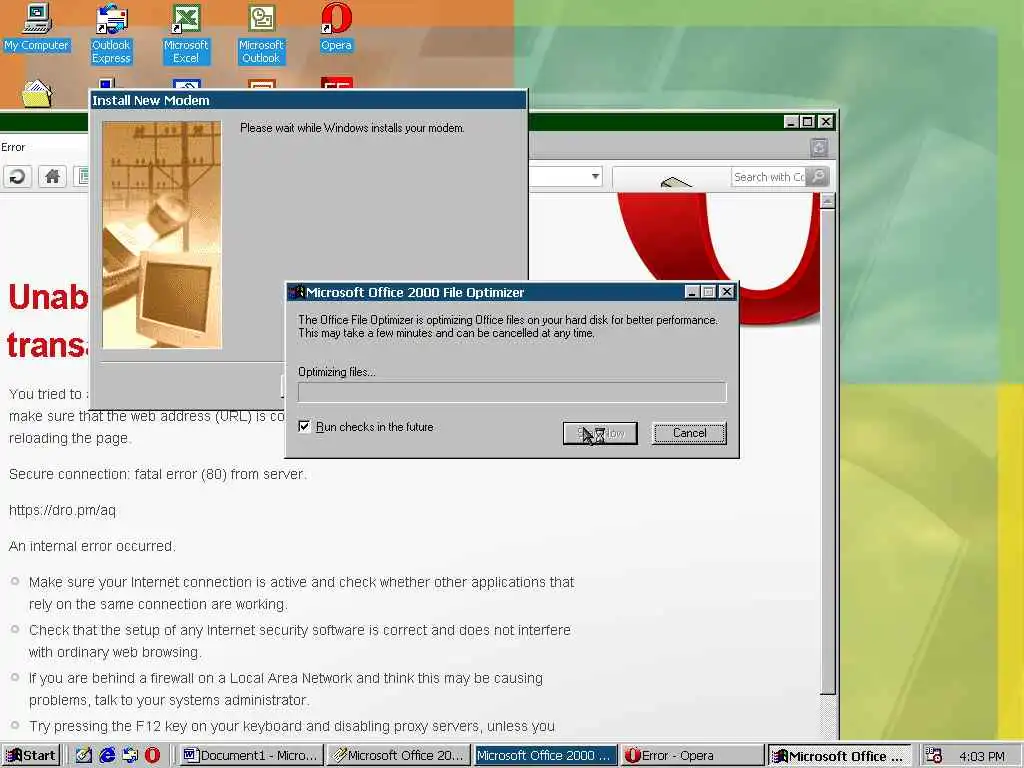The height and width of the screenshot is (768, 1024).
Task: Click the Optimizing files progress bar
Action: pyautogui.click(x=512, y=392)
